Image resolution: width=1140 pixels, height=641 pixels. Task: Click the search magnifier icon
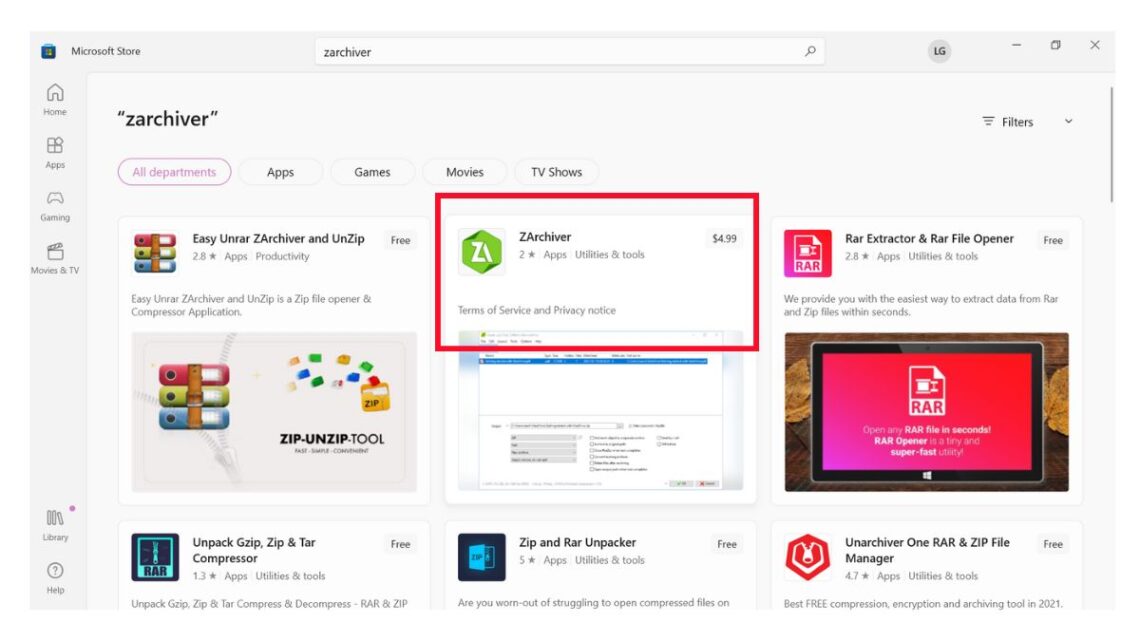click(x=811, y=49)
